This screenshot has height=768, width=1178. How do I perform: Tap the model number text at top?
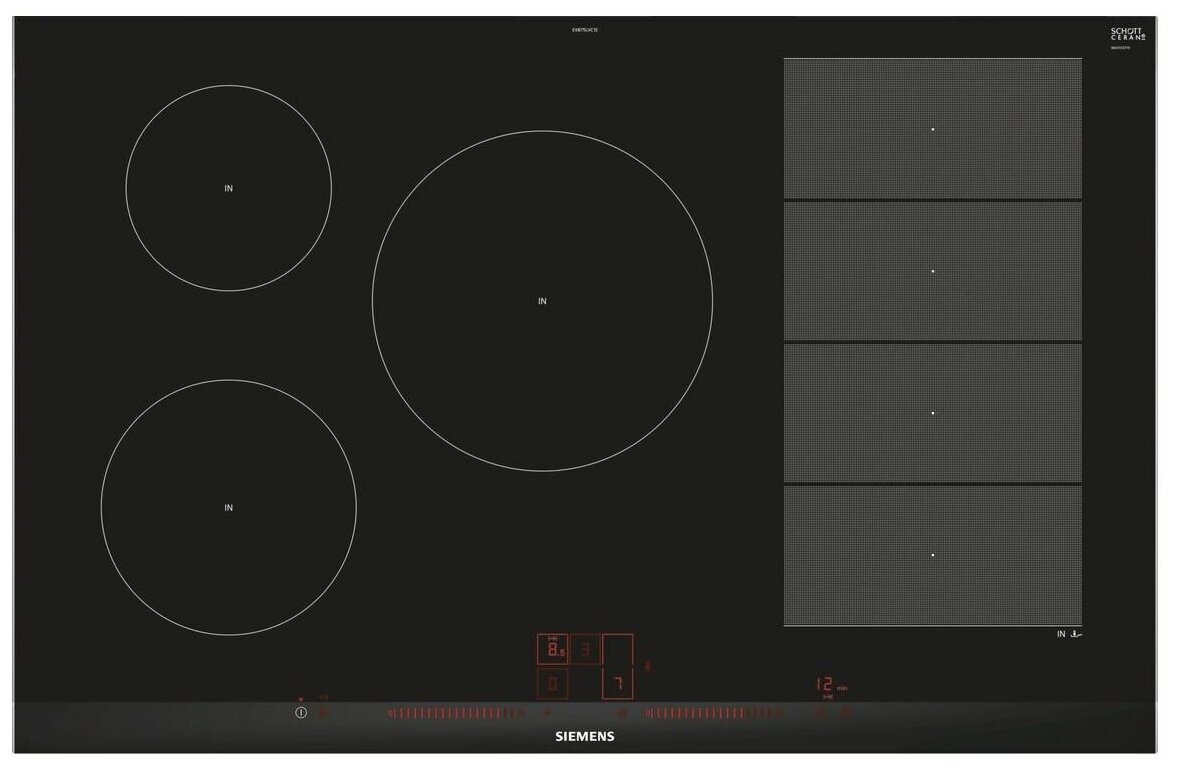585,31
